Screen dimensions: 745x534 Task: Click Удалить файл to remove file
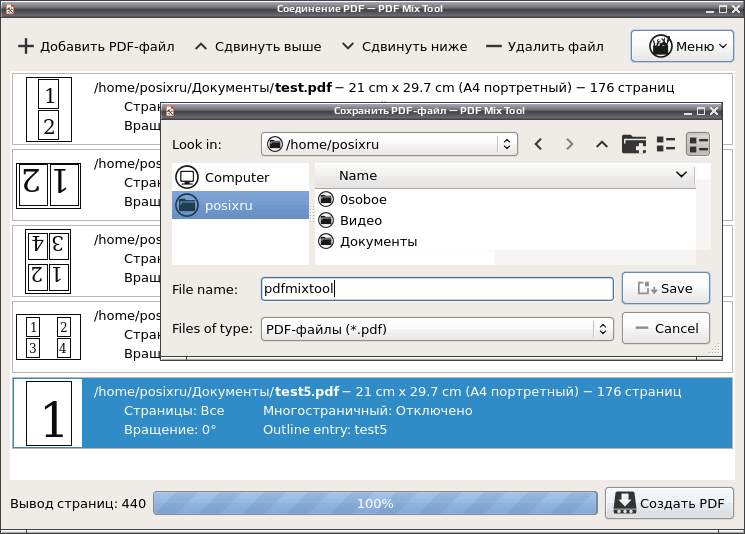coord(545,47)
